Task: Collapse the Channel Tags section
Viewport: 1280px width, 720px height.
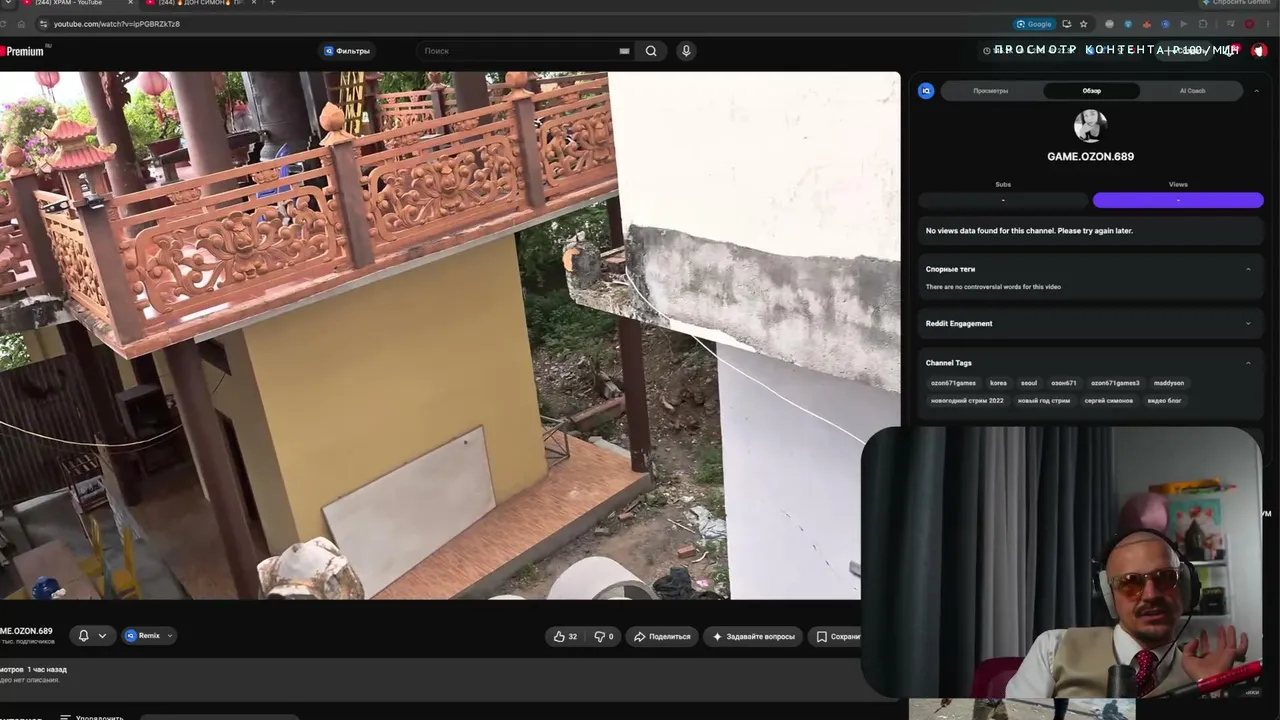Action: click(1248, 363)
